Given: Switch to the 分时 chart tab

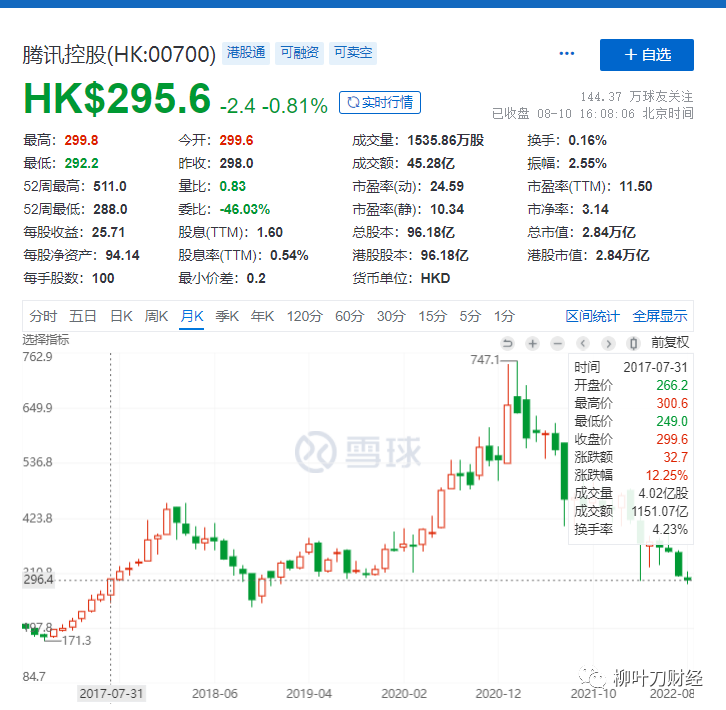Looking at the screenshot, I should [x=43, y=316].
